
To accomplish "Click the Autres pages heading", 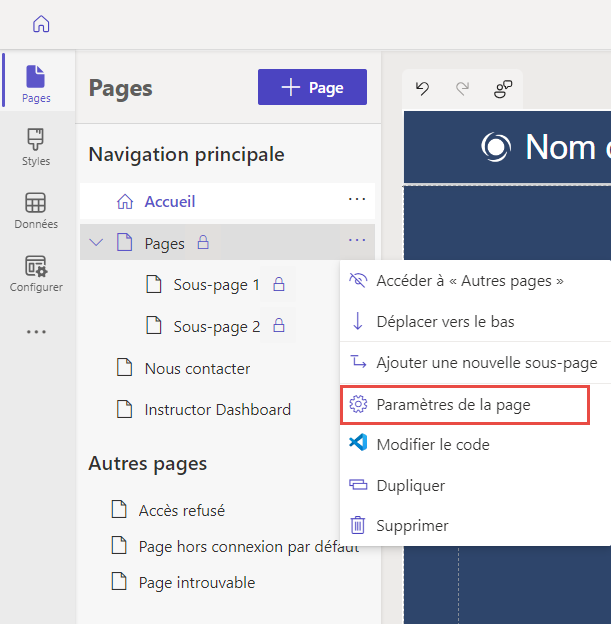I will [x=148, y=464].
